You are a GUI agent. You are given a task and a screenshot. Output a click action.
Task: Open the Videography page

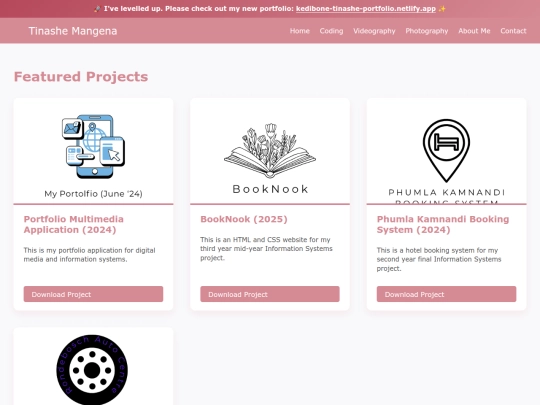coord(374,31)
